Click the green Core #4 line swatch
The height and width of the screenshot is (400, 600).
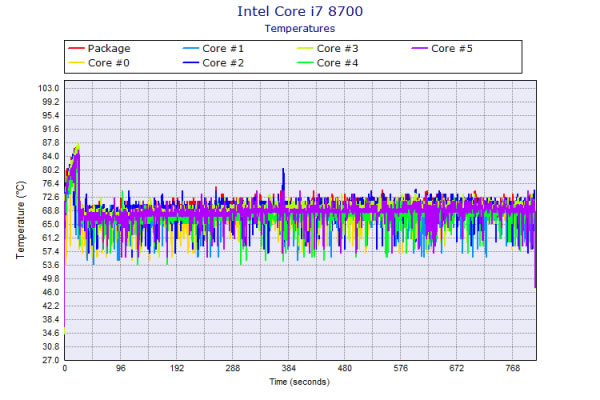(x=305, y=63)
